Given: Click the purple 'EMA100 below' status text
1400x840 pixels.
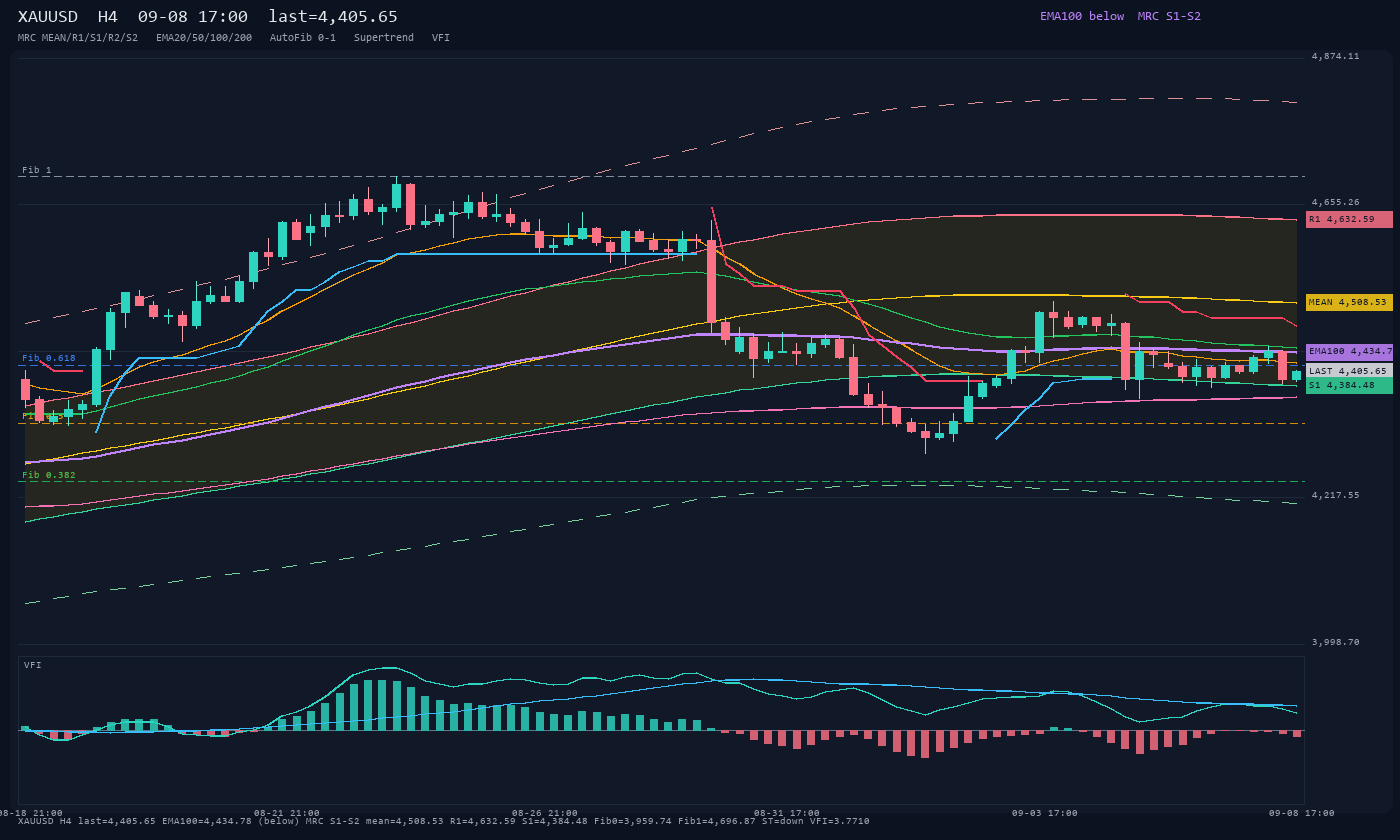Looking at the screenshot, I should click(1082, 16).
